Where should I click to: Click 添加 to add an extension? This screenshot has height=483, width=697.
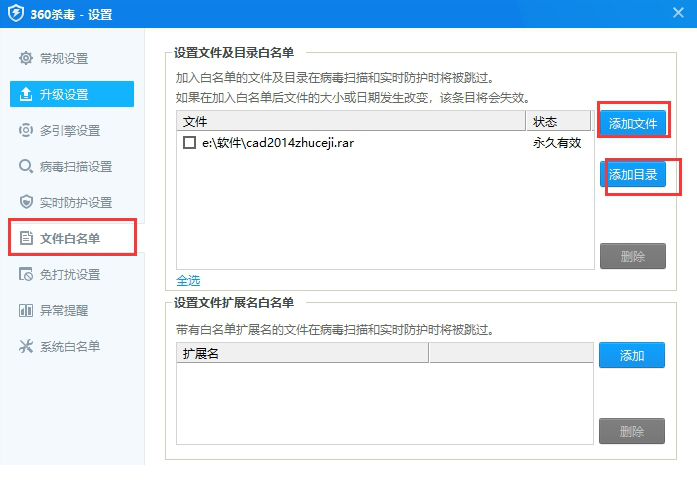pyautogui.click(x=632, y=355)
